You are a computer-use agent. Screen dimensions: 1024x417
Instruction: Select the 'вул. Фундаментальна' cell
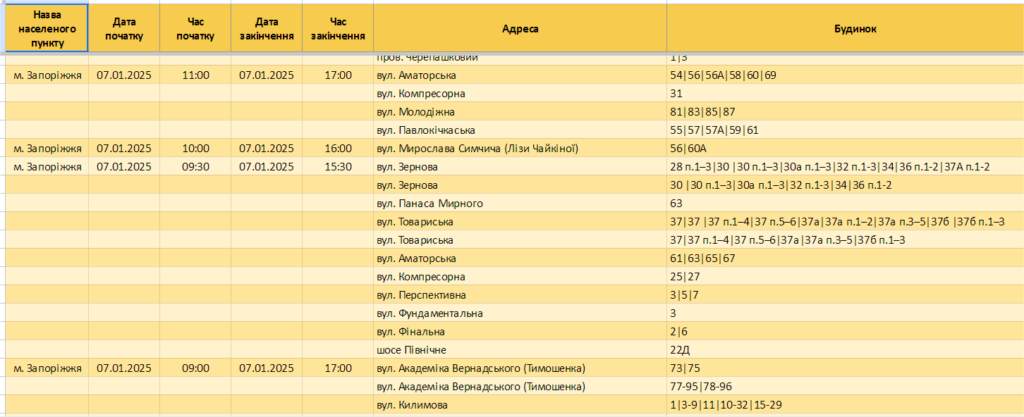pyautogui.click(x=520, y=313)
